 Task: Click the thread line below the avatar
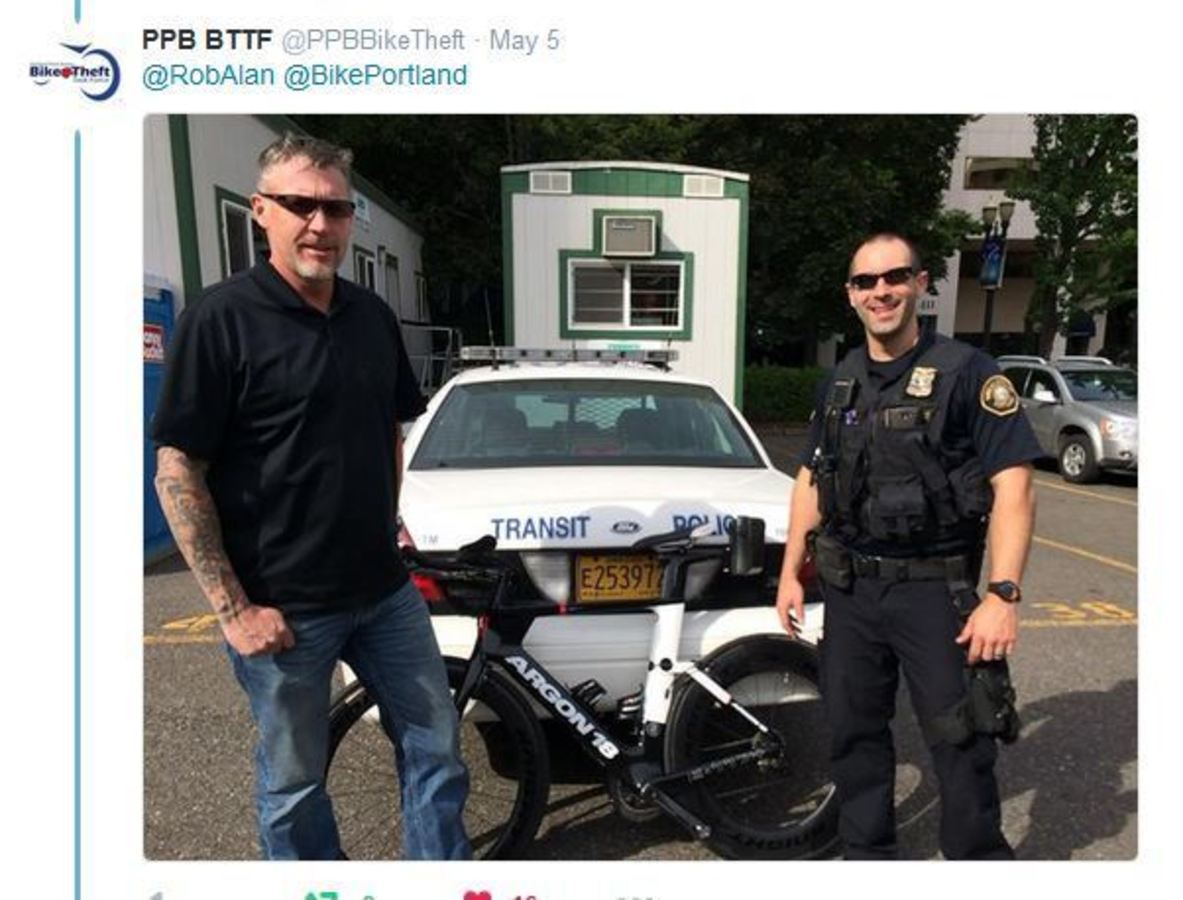point(77,515)
